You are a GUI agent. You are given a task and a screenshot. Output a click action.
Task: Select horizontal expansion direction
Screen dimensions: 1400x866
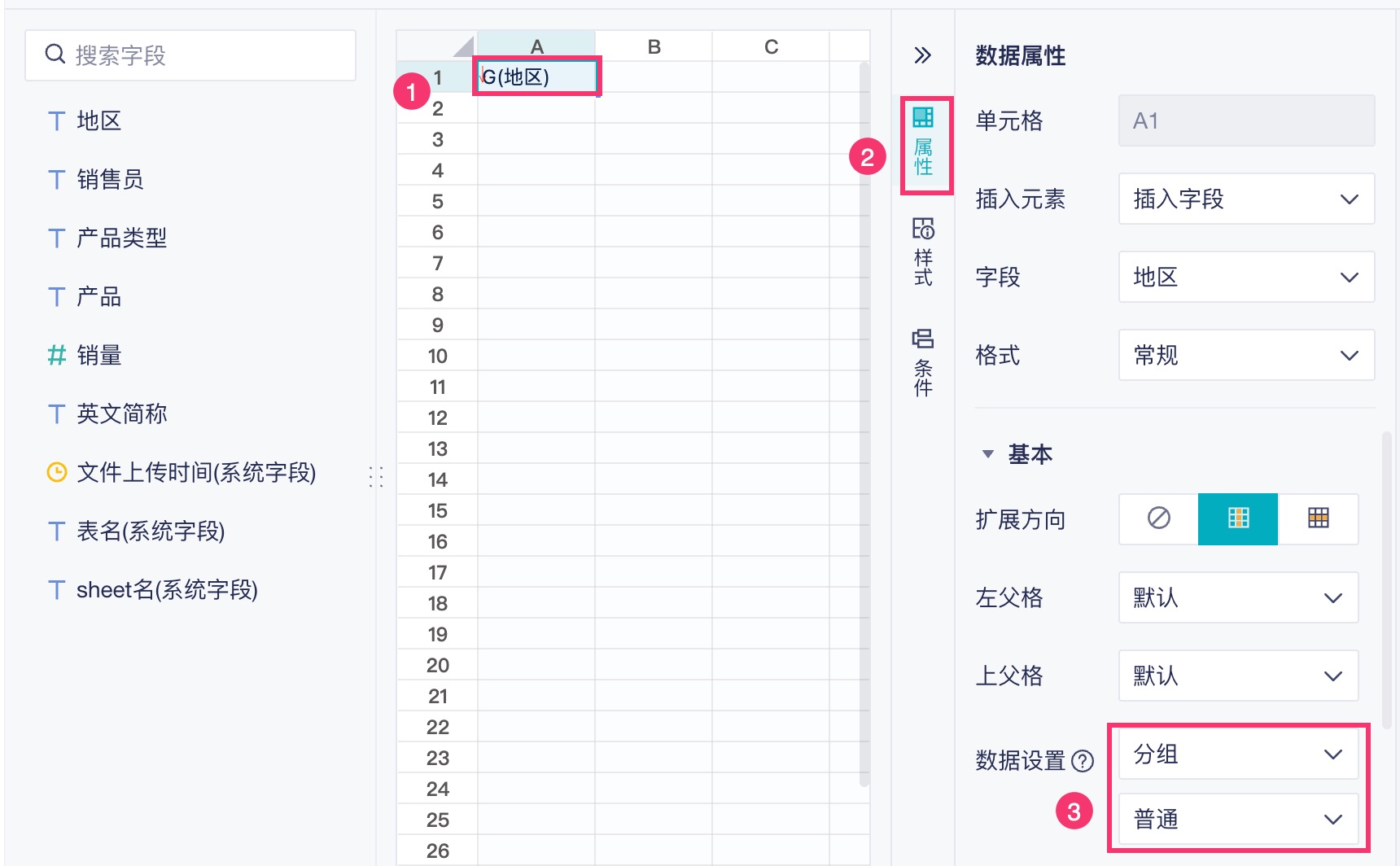tap(1318, 518)
